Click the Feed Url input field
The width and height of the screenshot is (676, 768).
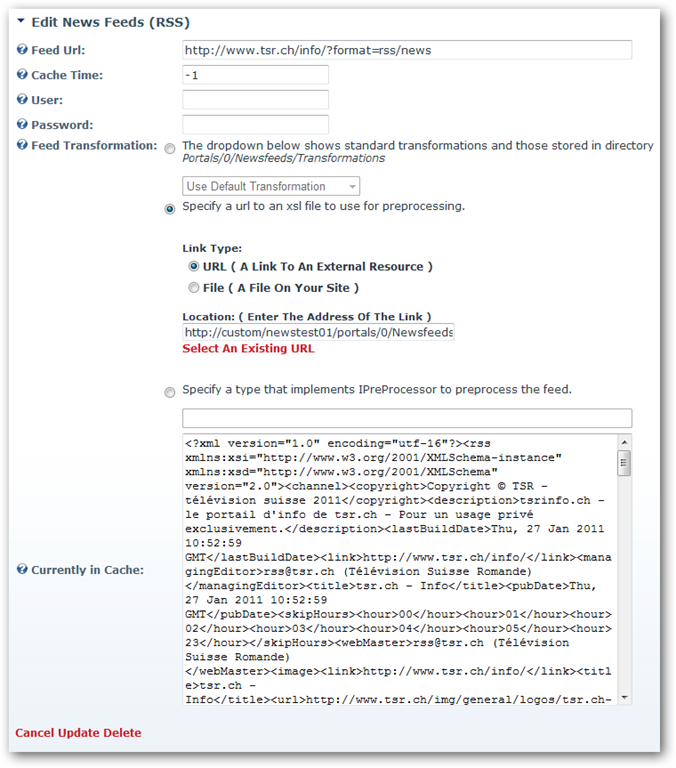(x=407, y=50)
